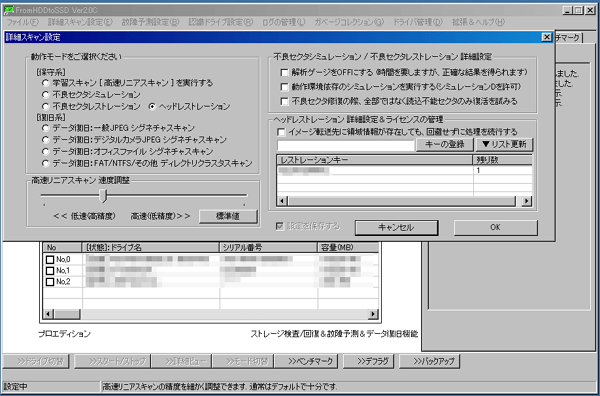Click >>バックアップ button
The height and width of the screenshot is (396, 600).
point(429,361)
